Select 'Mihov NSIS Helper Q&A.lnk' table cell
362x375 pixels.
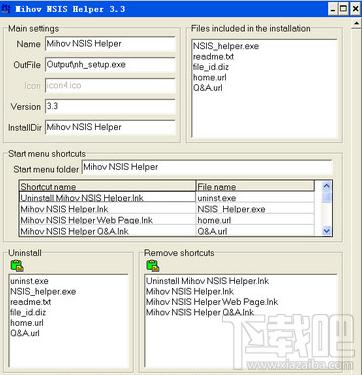[x=107, y=231]
